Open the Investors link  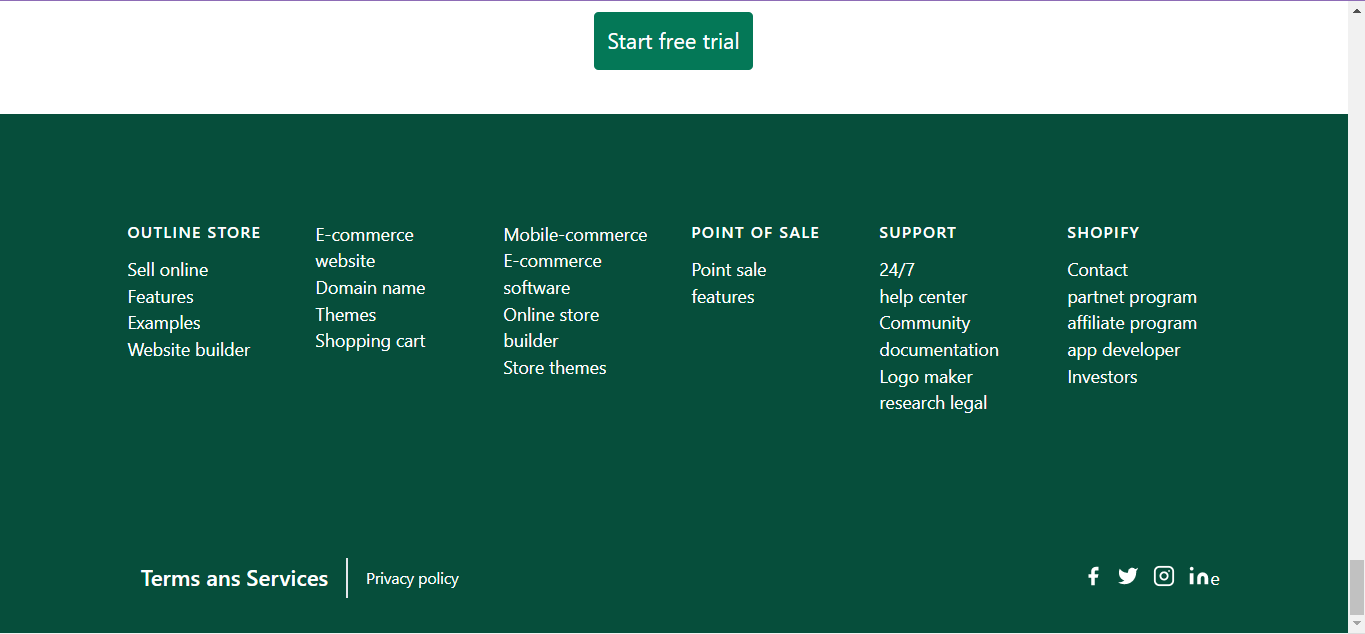pos(1102,376)
